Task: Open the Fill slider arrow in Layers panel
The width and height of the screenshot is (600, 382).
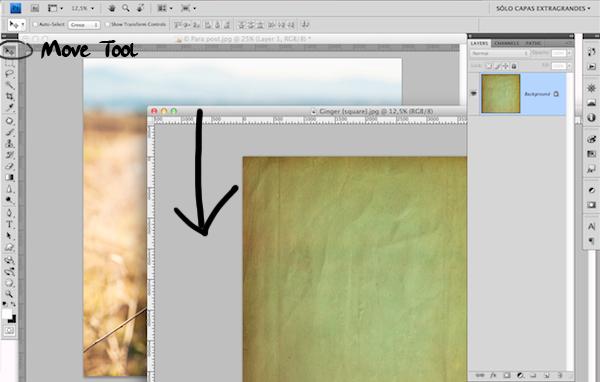Action: [x=569, y=66]
